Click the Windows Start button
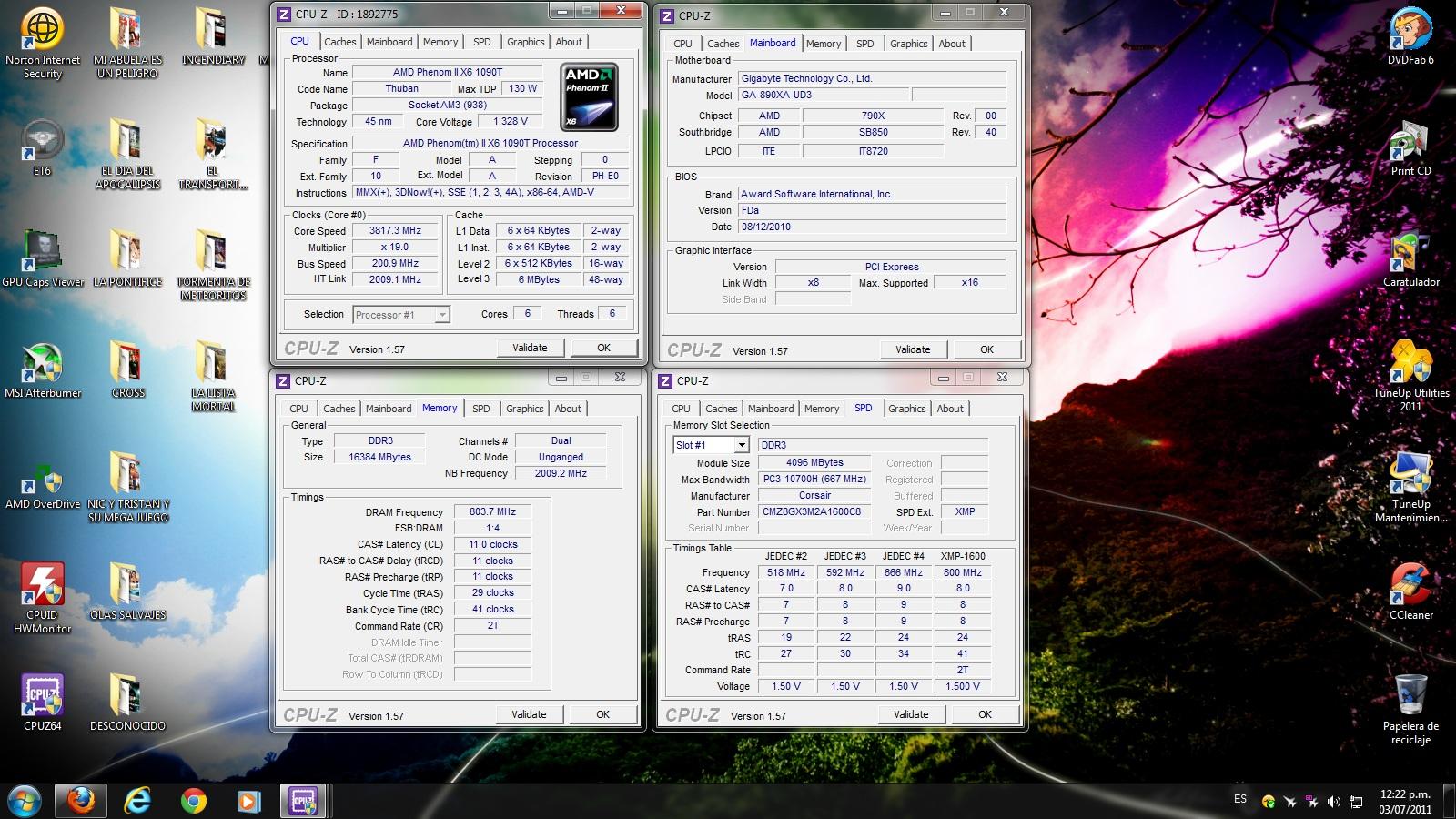This screenshot has width=1456, height=819. [x=25, y=801]
